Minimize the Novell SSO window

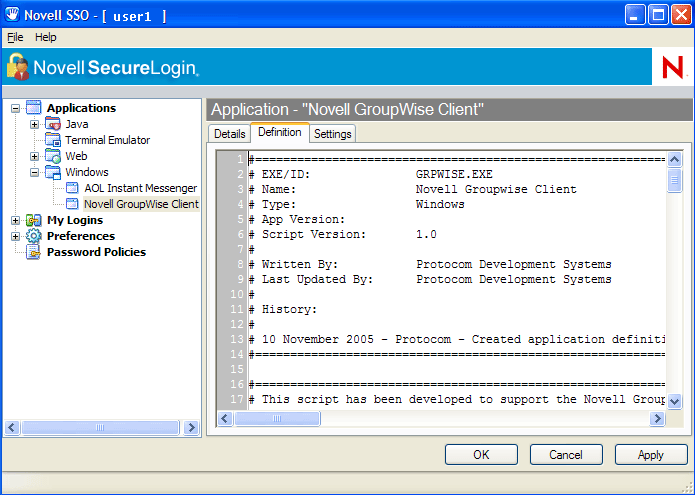pos(635,16)
